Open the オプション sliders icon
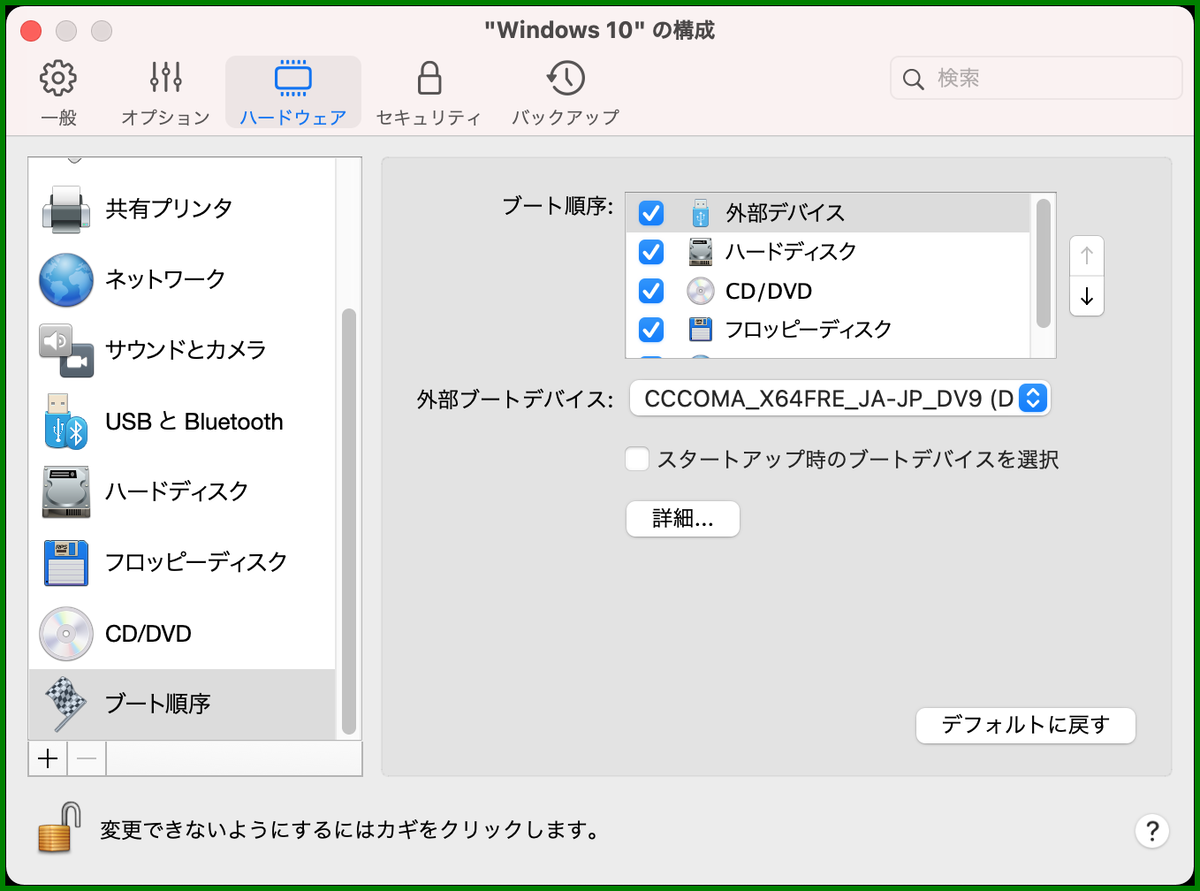Viewport: 1200px width, 891px height. 166,78
